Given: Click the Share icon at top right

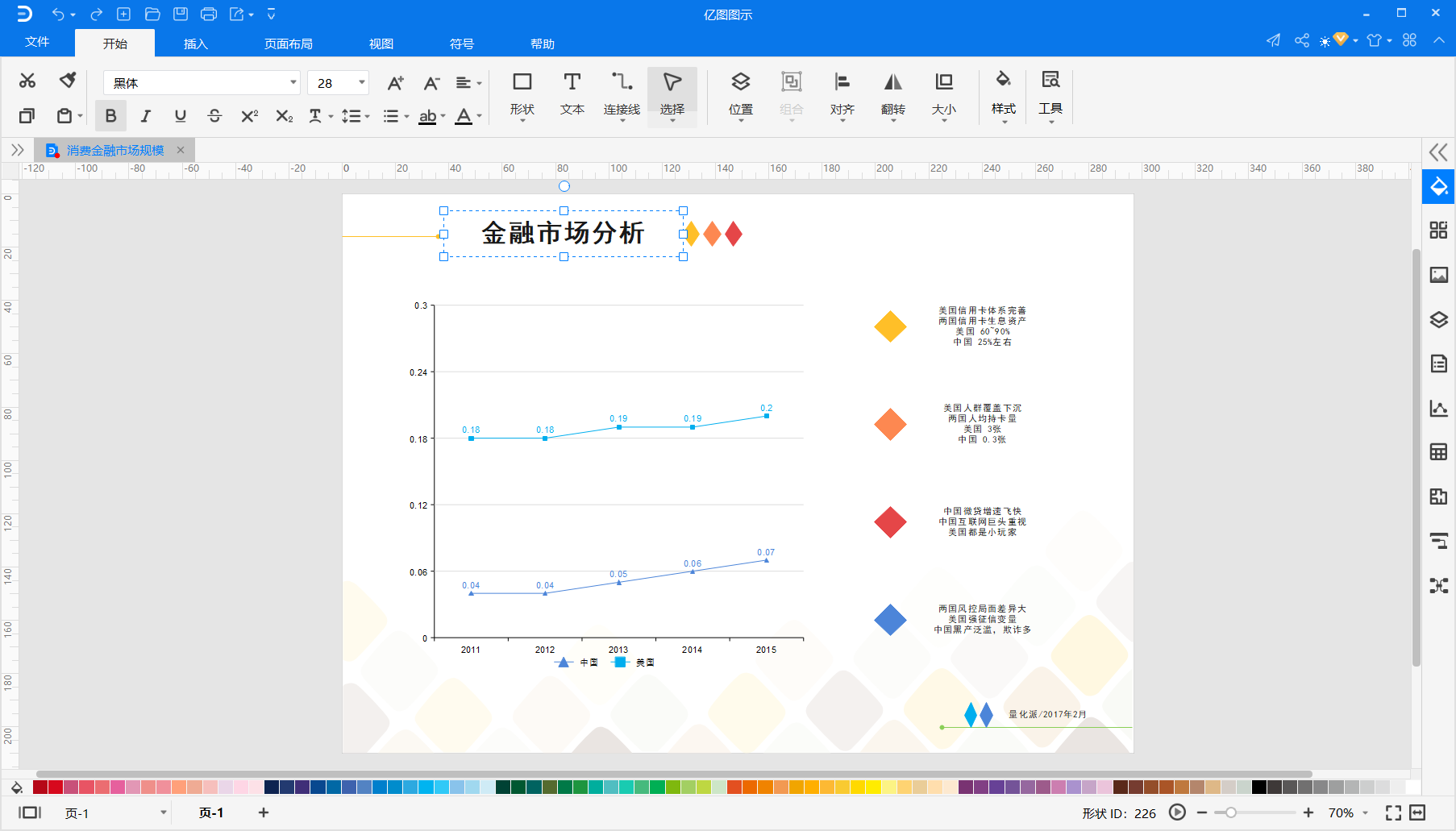Looking at the screenshot, I should tap(1302, 40).
